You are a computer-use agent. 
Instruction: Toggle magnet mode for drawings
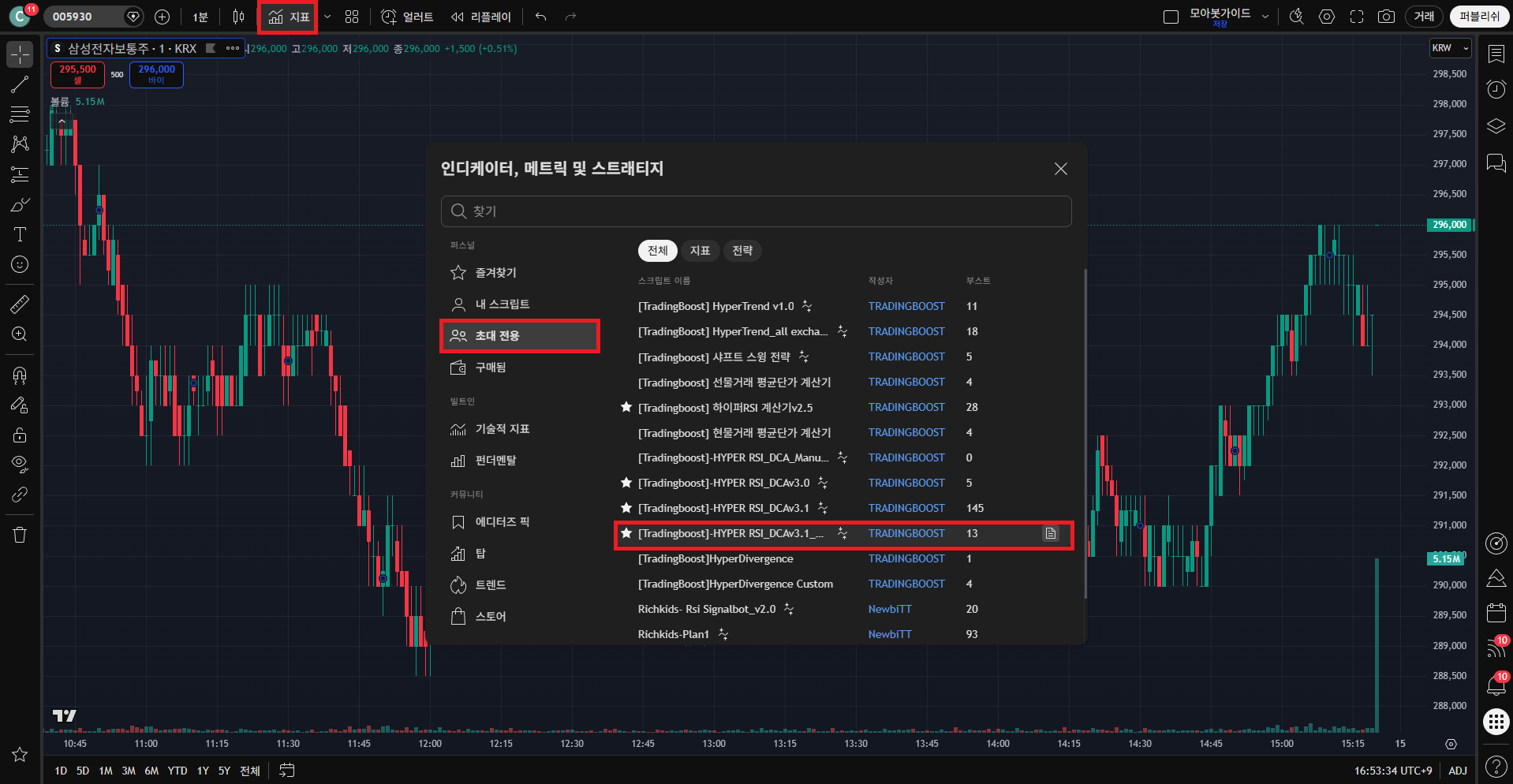(20, 375)
